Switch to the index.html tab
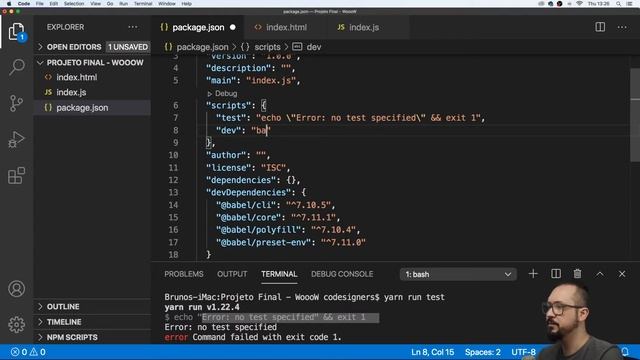 pos(286,27)
